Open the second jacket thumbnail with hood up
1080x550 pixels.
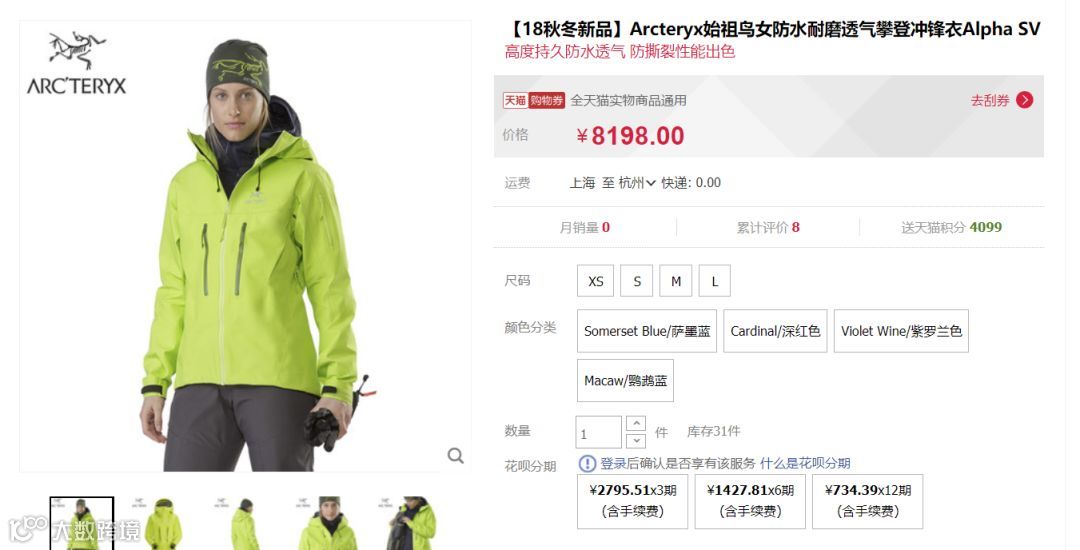(163, 523)
